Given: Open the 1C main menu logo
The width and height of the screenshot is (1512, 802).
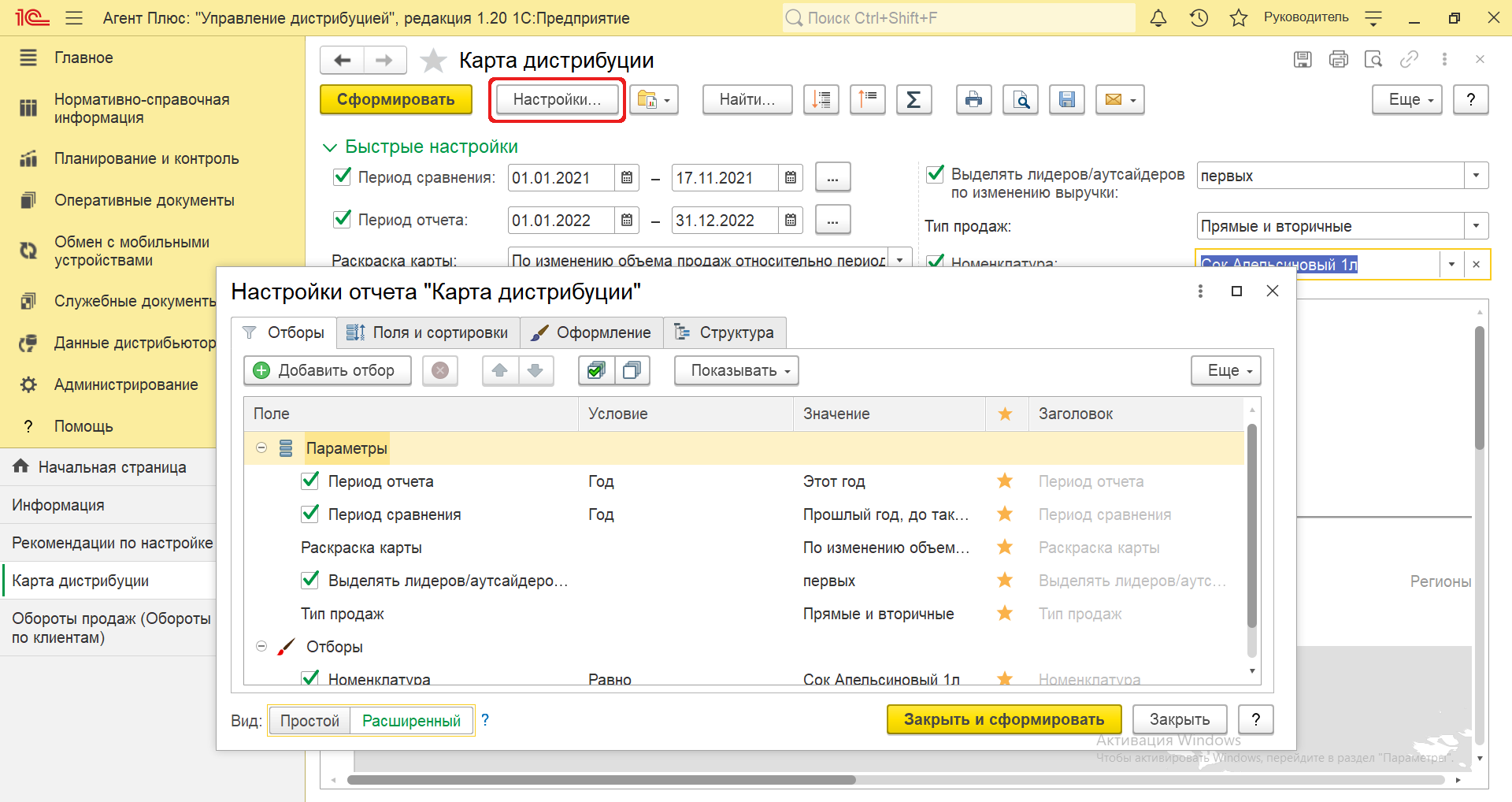Looking at the screenshot, I should pyautogui.click(x=32, y=17).
